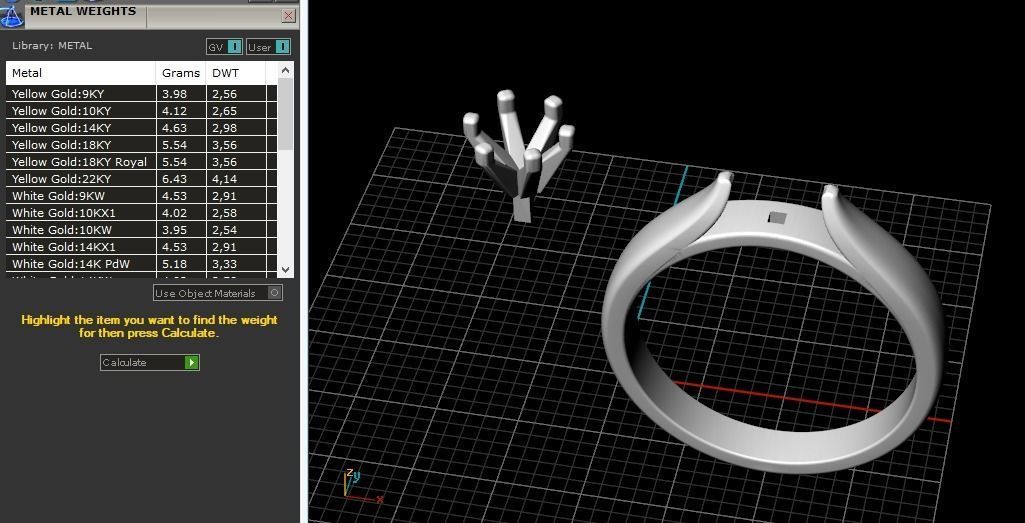The image size is (1025, 523).
Task: Sort by the Grams column header
Action: (181, 73)
